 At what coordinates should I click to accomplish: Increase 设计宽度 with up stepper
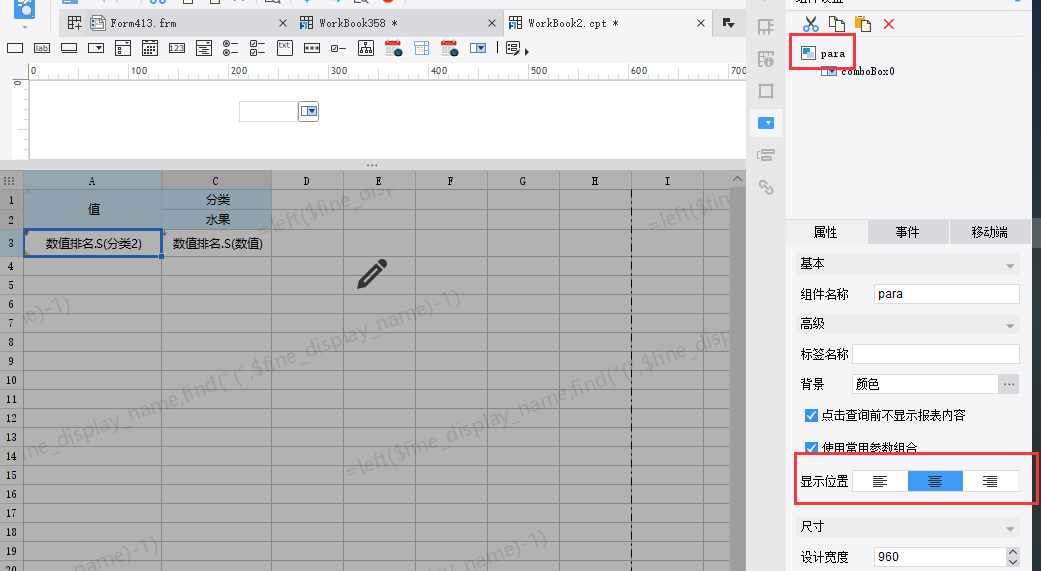pos(1012,552)
